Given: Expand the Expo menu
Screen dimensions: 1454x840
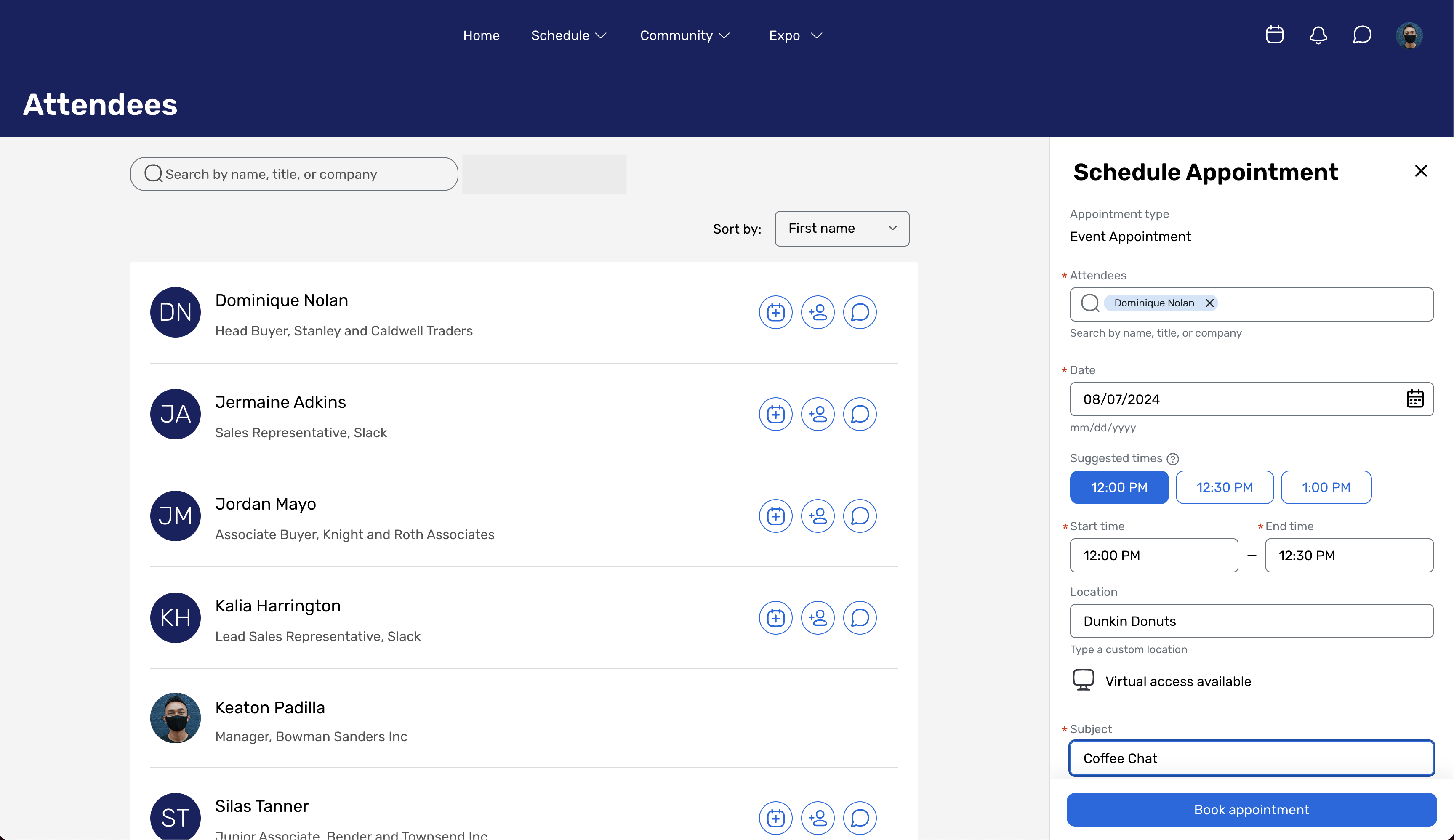Looking at the screenshot, I should tap(795, 35).
